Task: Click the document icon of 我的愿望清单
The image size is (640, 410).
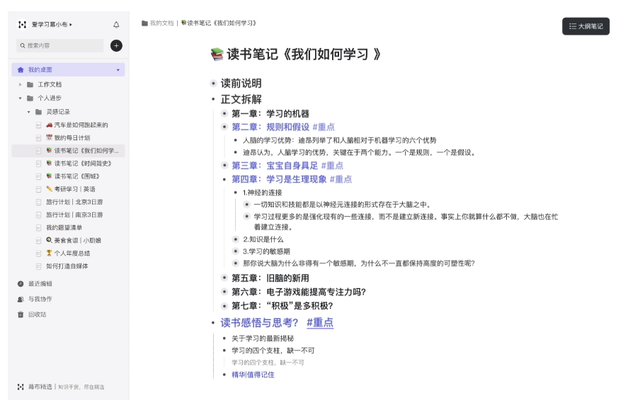Action: click(x=39, y=228)
